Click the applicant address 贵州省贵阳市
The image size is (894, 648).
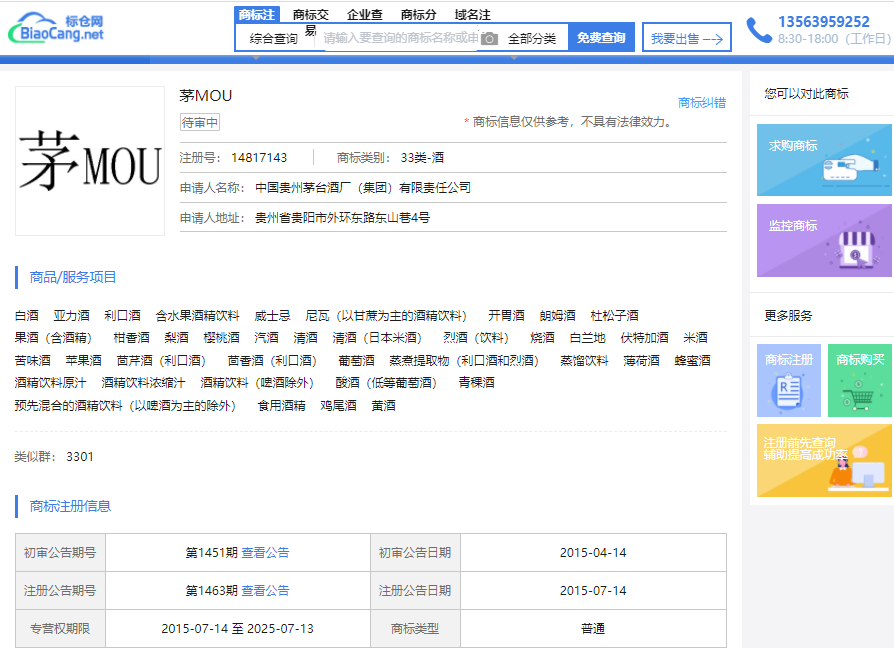click(x=342, y=218)
